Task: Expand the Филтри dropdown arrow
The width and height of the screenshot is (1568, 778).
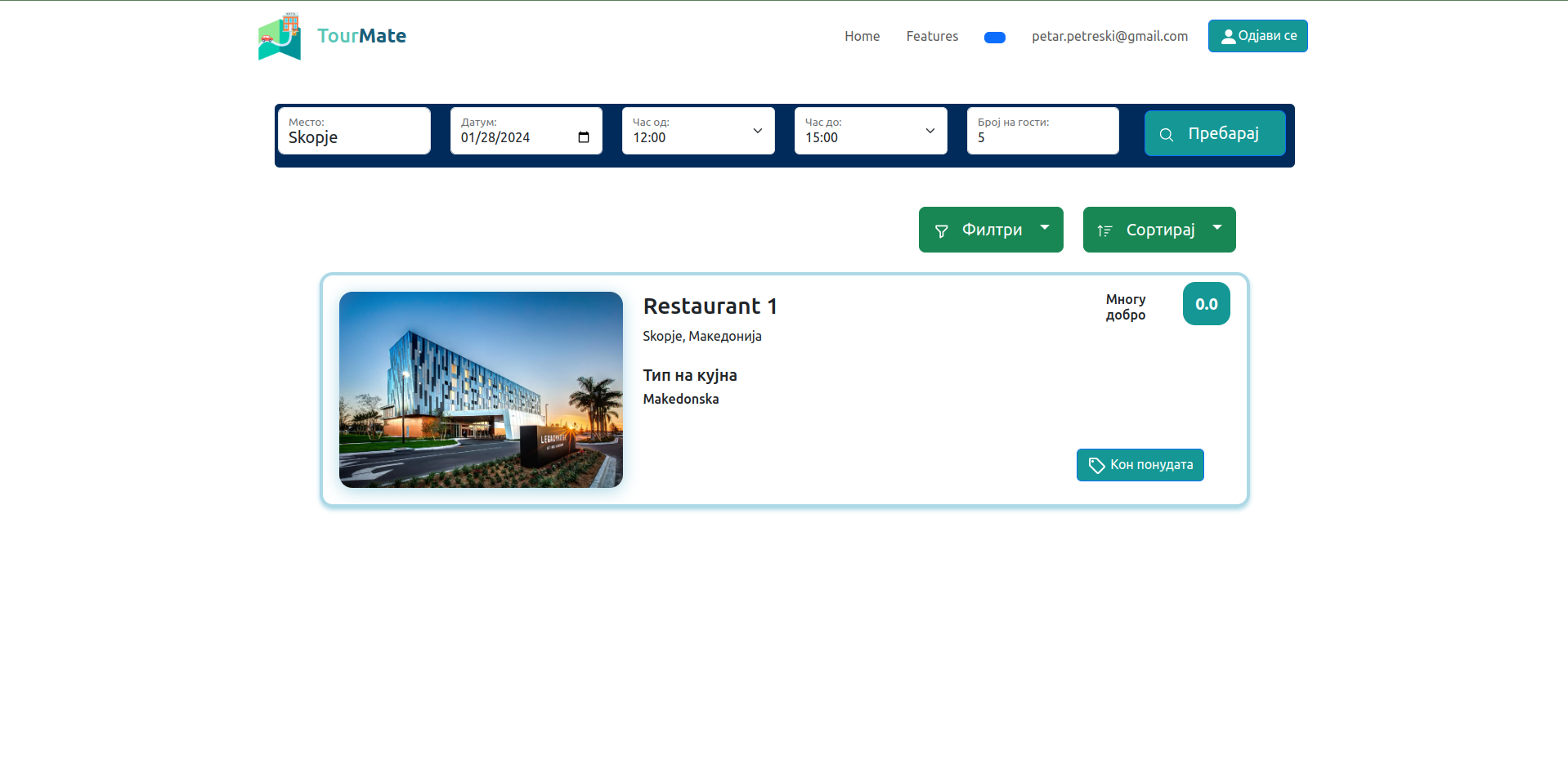Action: point(1045,228)
